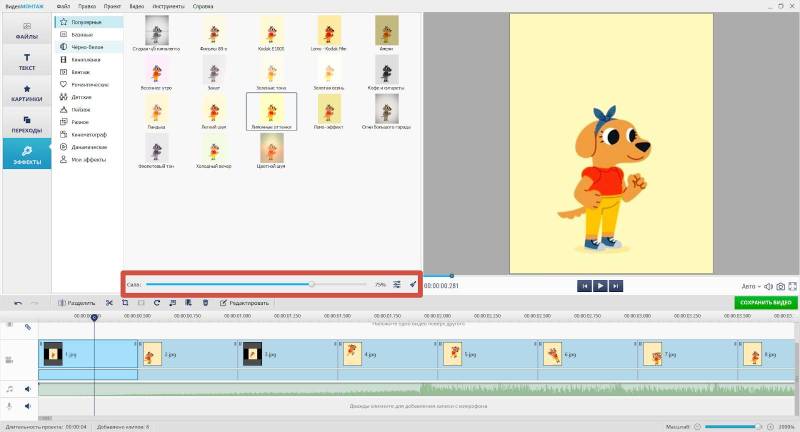Open the Текст section in left sidebar
This screenshot has width=800, height=432.
point(27,61)
